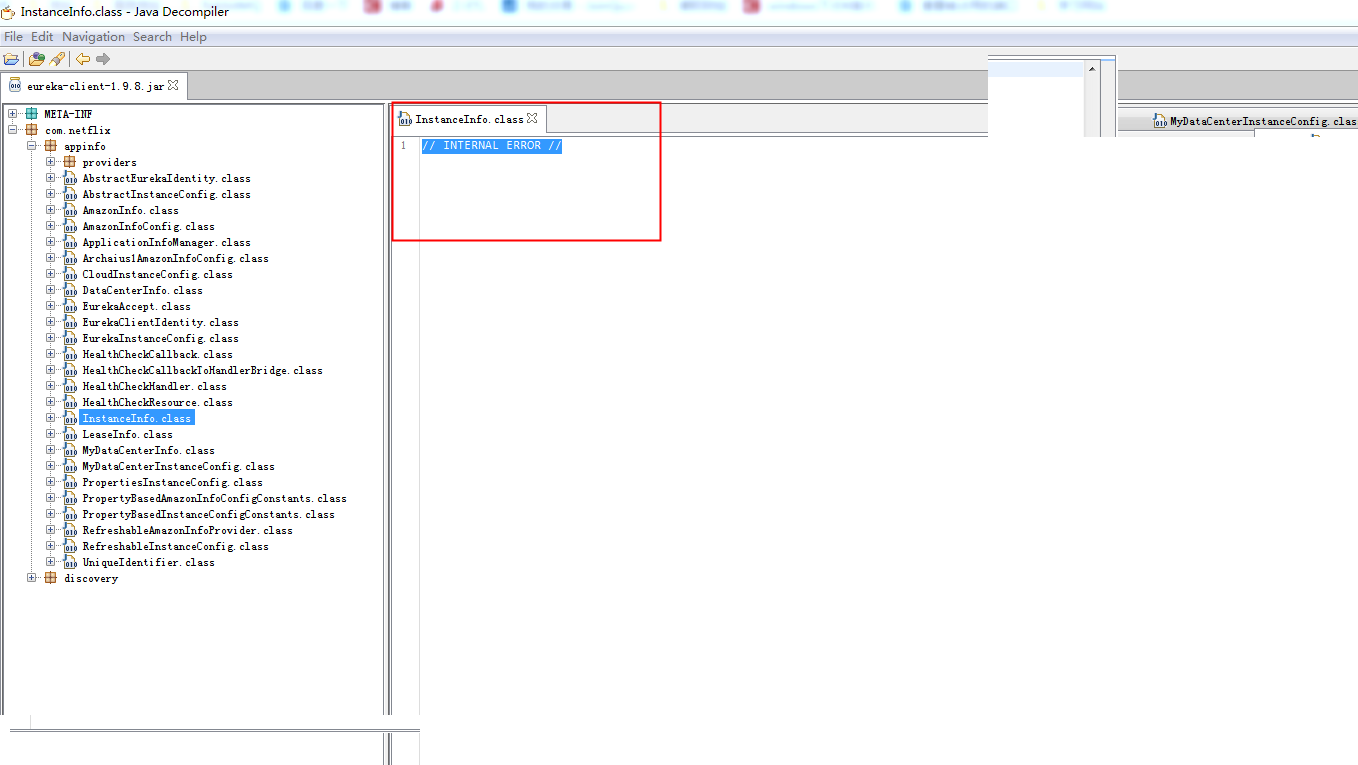The image size is (1358, 765).
Task: Click the META-INF package icon
Action: pyautogui.click(x=32, y=114)
